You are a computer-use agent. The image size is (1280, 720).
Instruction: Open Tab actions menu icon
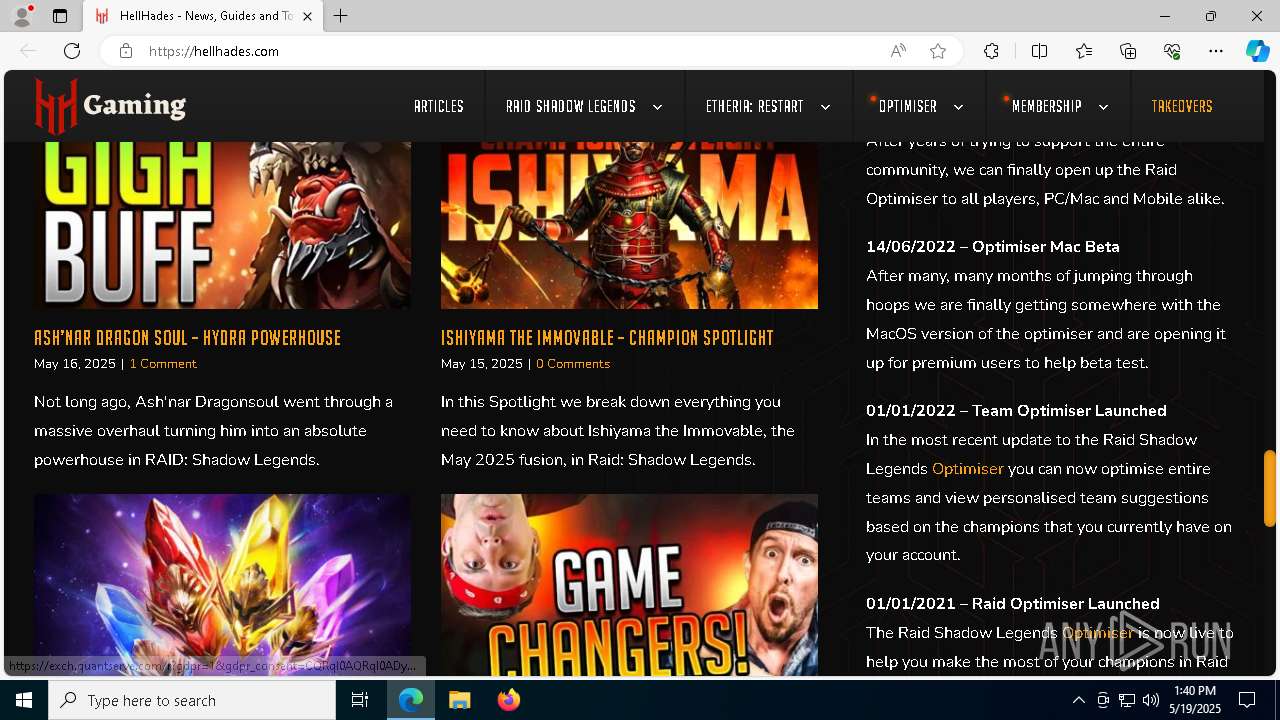pyautogui.click(x=60, y=16)
